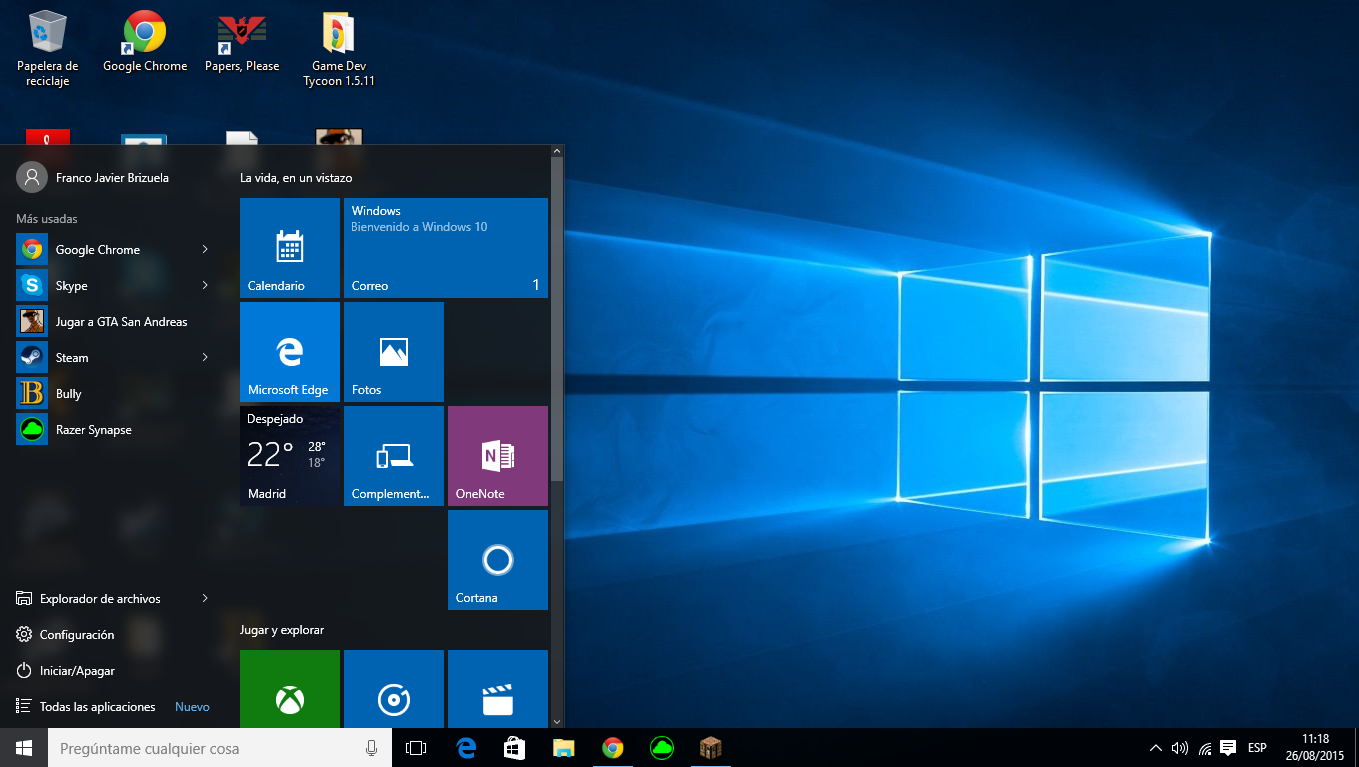This screenshot has height=767, width=1359.
Task: Open the Razer Synapse taskbar icon
Action: coord(662,748)
